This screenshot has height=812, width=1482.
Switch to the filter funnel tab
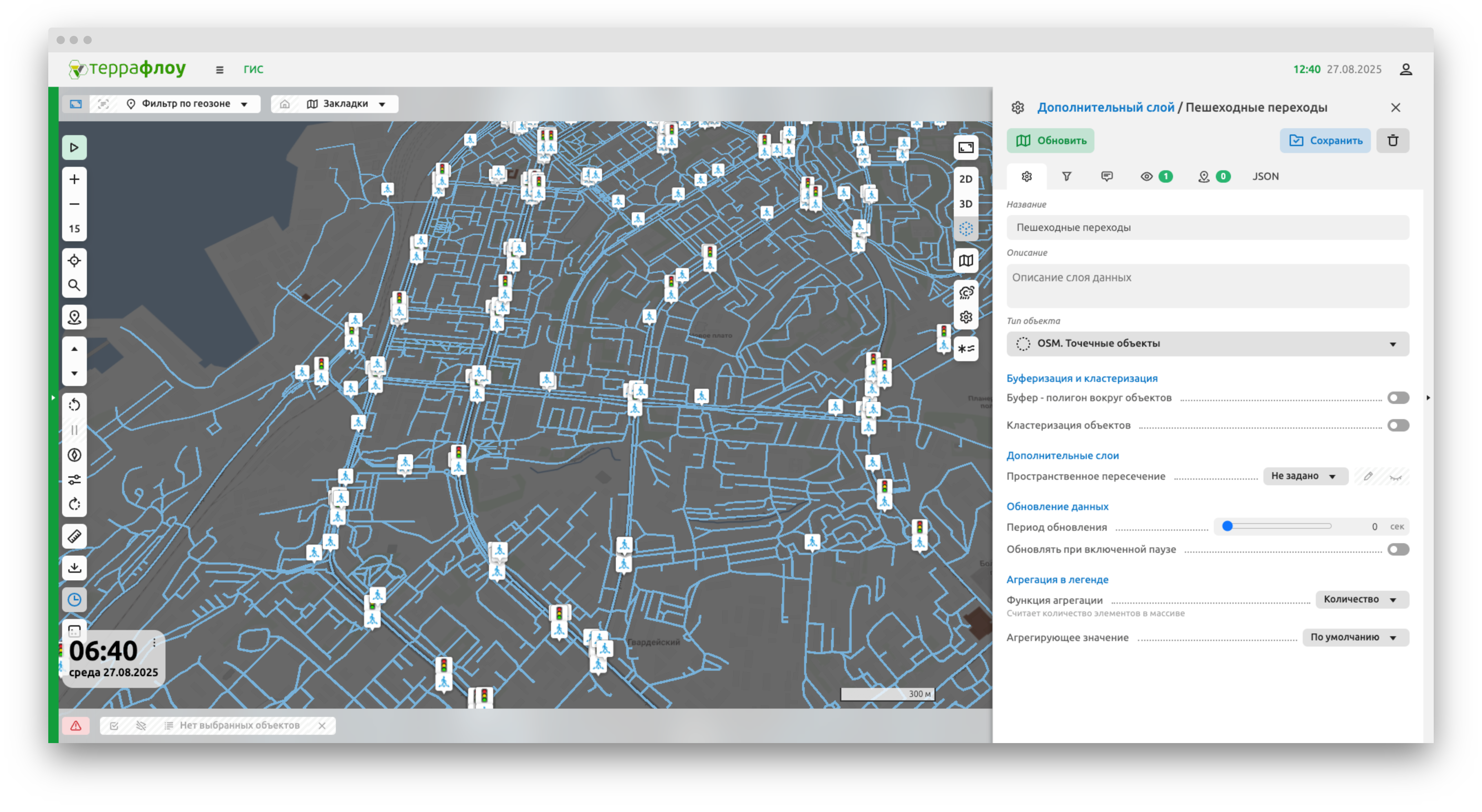(x=1066, y=176)
